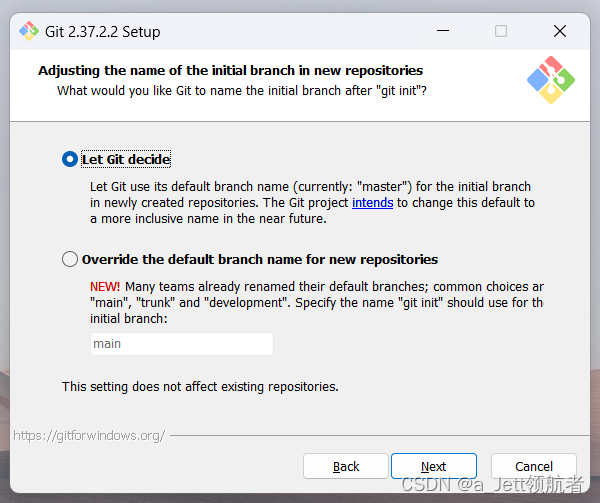Click the Git logo in the title bar
Viewport: 600px width, 503px height.
point(29,31)
